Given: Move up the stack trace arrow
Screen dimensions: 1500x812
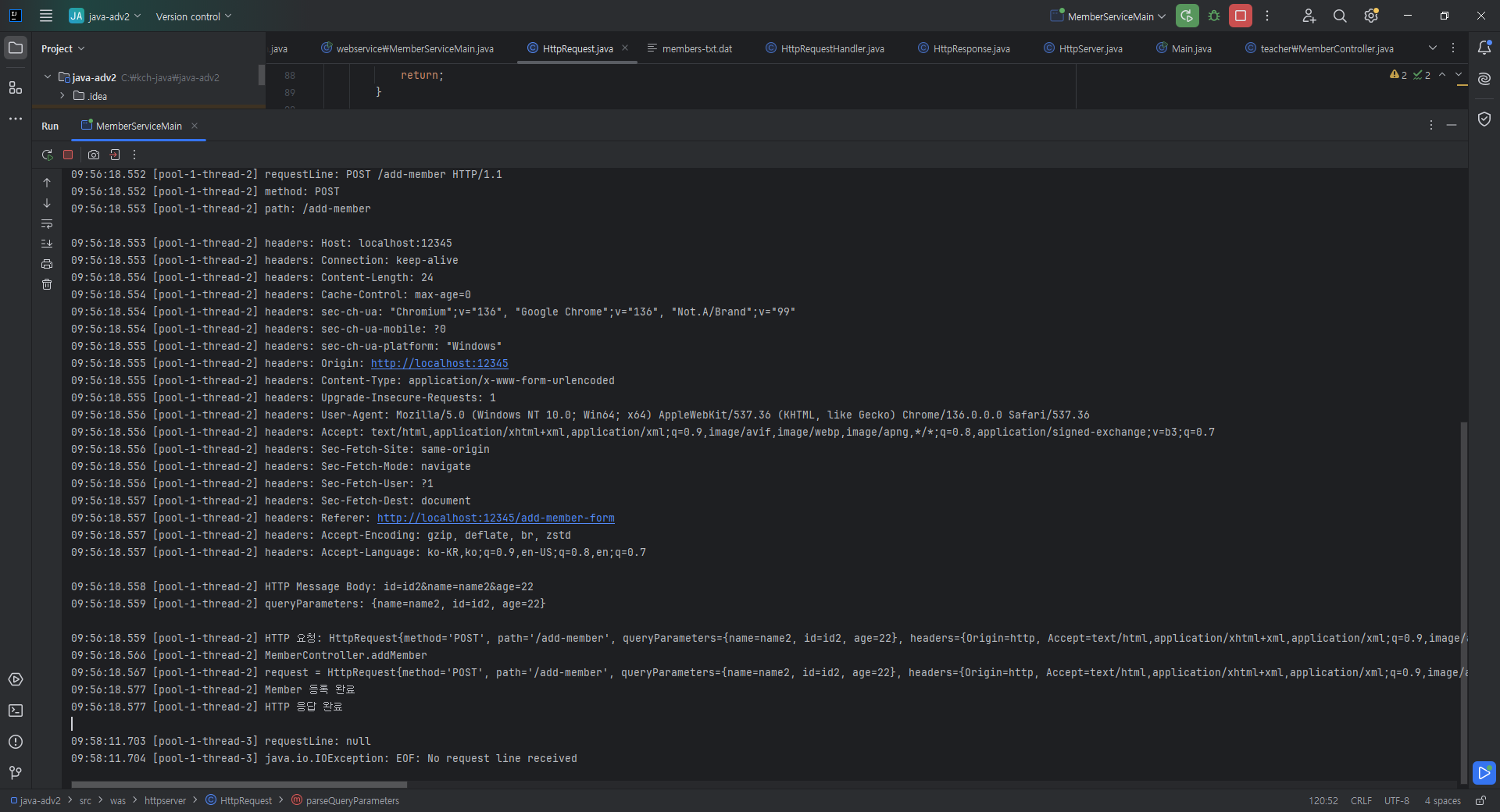Looking at the screenshot, I should 47,183.
